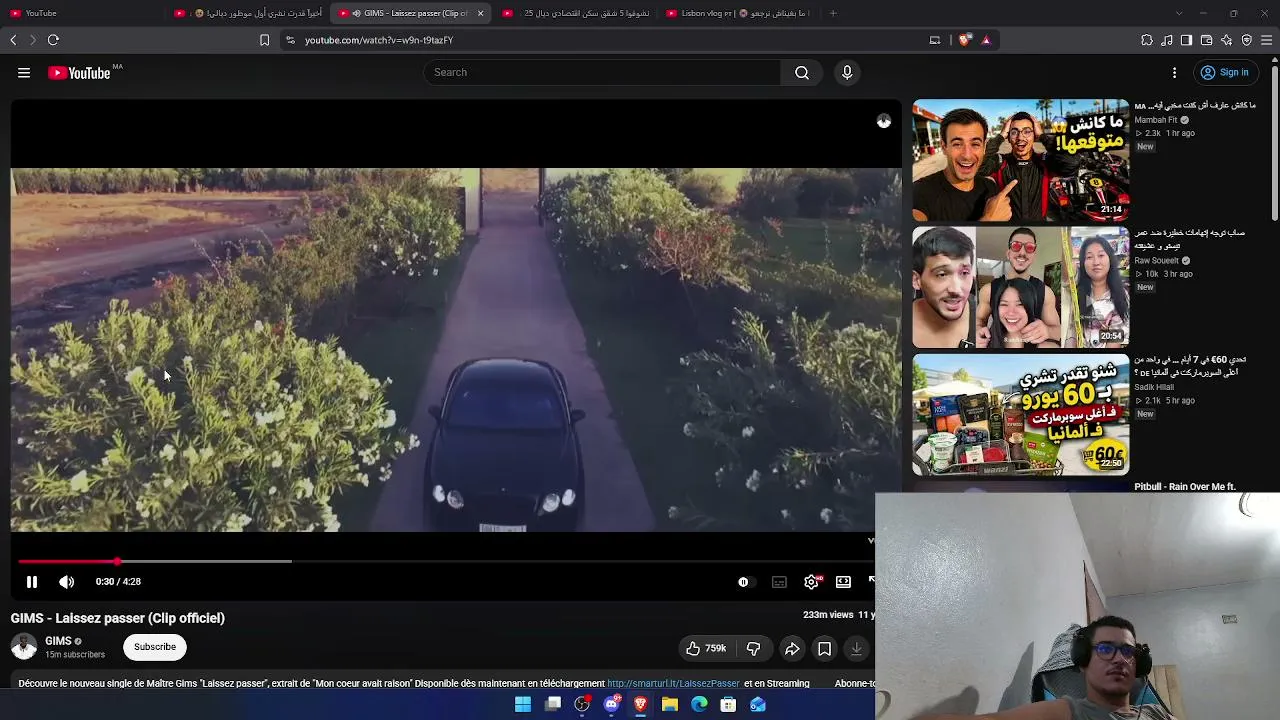The width and height of the screenshot is (1280, 720).
Task: Open the smarturl.it/LaissezPasser link
Action: pos(673,684)
